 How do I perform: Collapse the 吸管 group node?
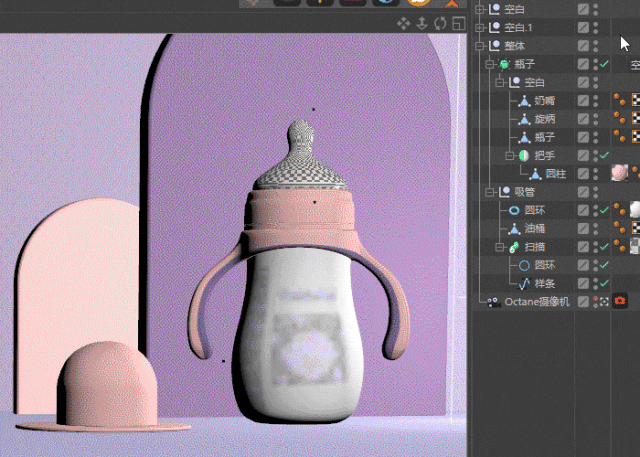(x=490, y=192)
